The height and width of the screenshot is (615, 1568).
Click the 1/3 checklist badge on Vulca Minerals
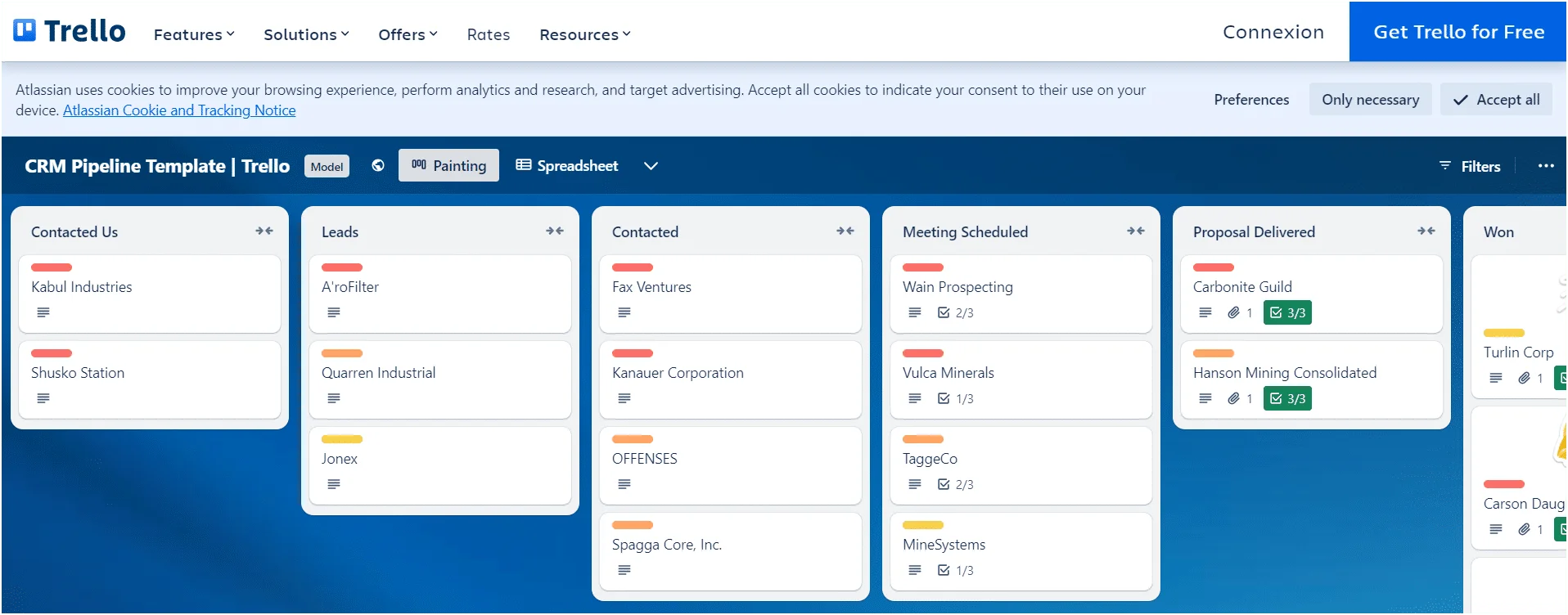pos(956,398)
